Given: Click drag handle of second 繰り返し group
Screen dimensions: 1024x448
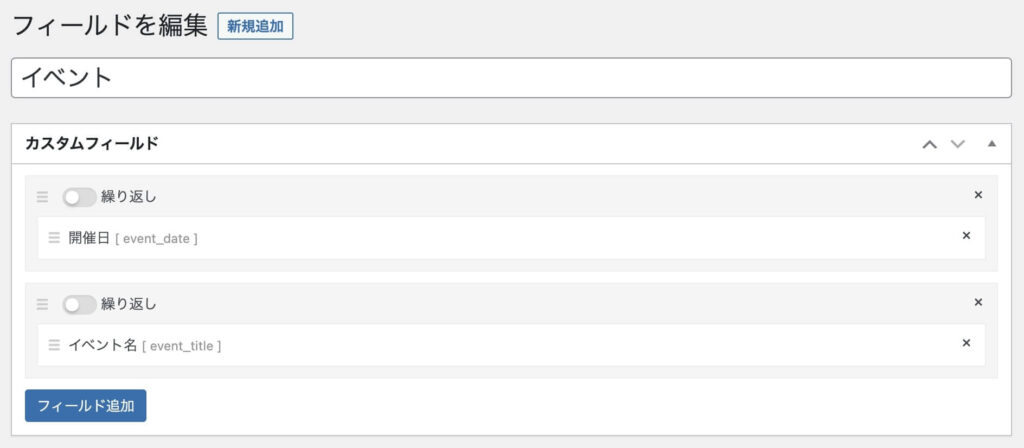Looking at the screenshot, I should (x=42, y=304).
